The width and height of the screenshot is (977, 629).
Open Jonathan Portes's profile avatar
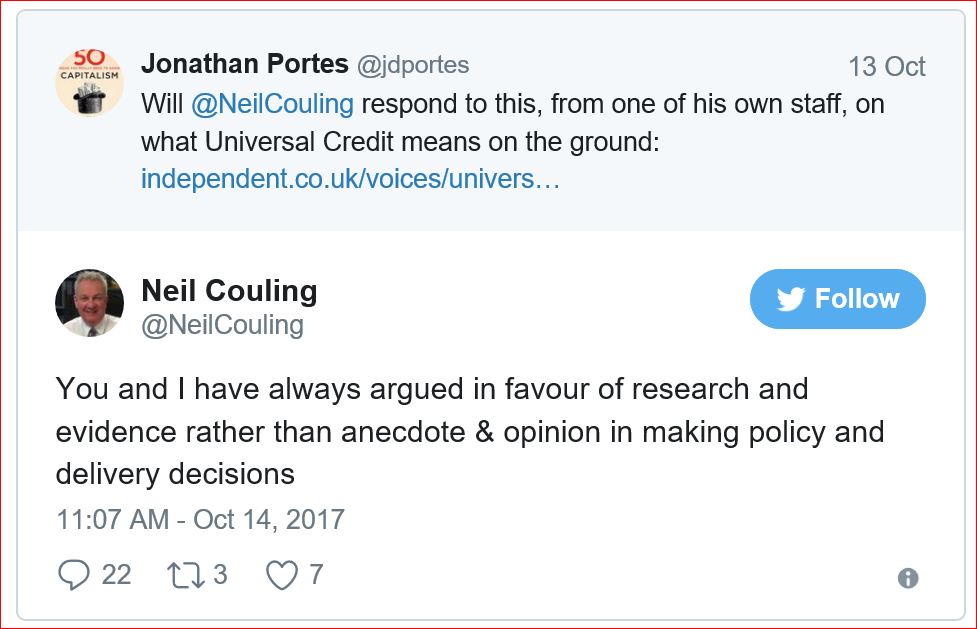click(89, 80)
